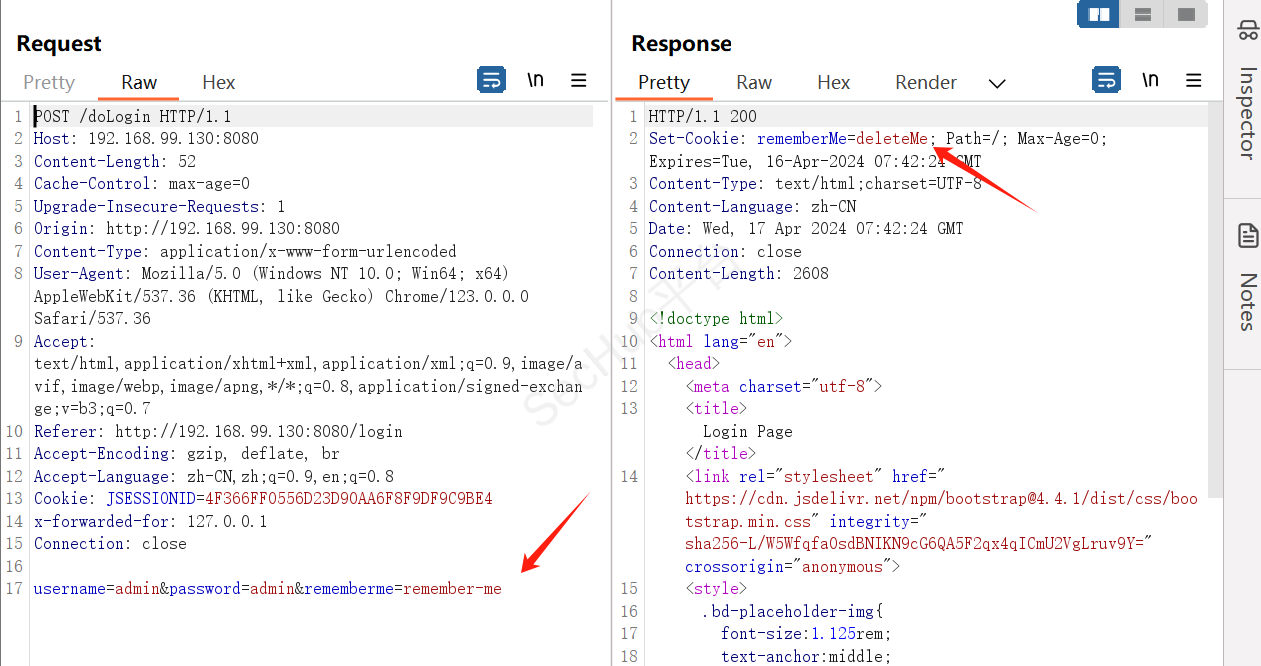This screenshot has height=666, width=1261.
Task: Switch to Request Hex tab
Action: point(219,82)
